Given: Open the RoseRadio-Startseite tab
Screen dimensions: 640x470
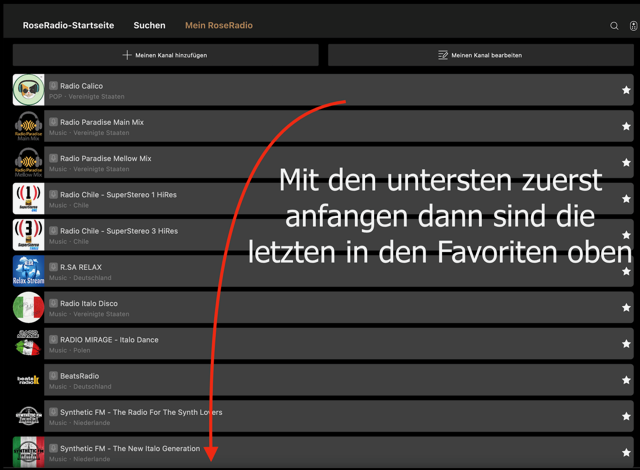Looking at the screenshot, I should 68,25.
